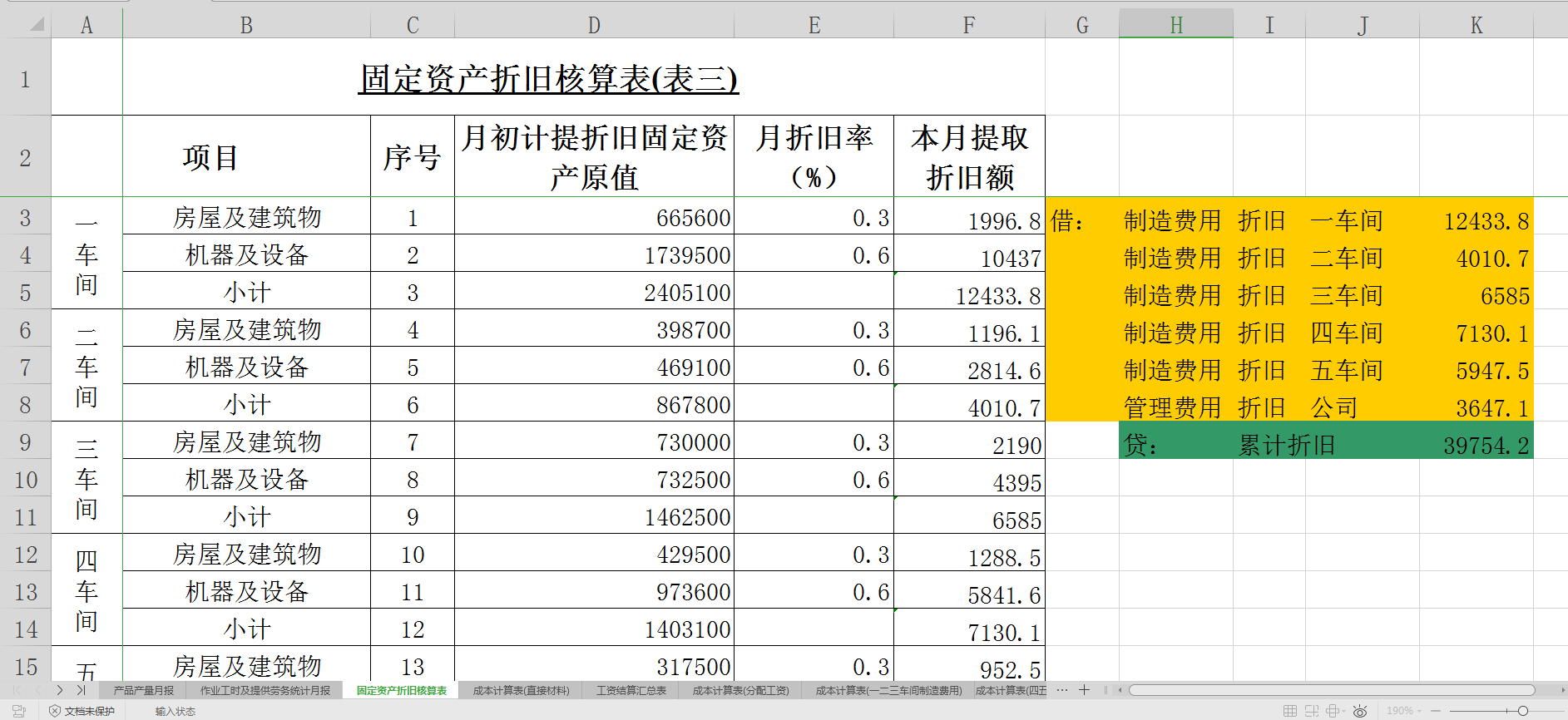This screenshot has width=1568, height=720.
Task: Click cell with value 665600
Action: point(594,217)
